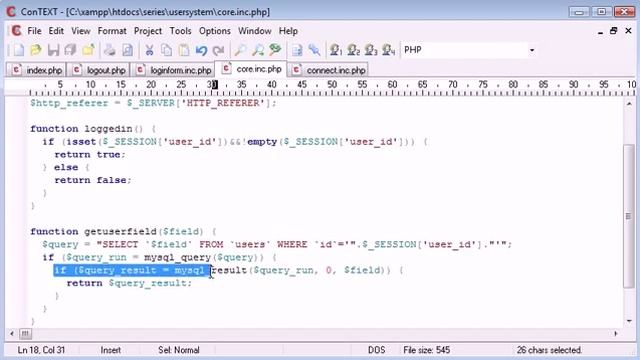Screen dimensions: 640x360
Task: Open the Tools menu
Action: 180,31
